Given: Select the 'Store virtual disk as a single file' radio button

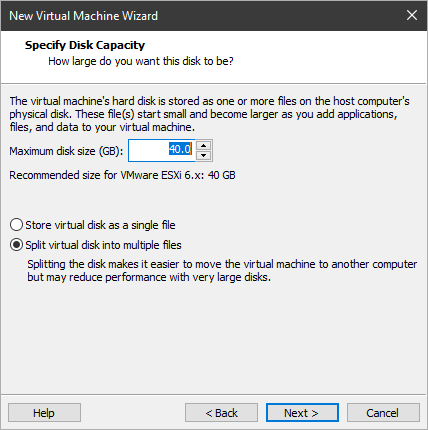Looking at the screenshot, I should point(16,225).
